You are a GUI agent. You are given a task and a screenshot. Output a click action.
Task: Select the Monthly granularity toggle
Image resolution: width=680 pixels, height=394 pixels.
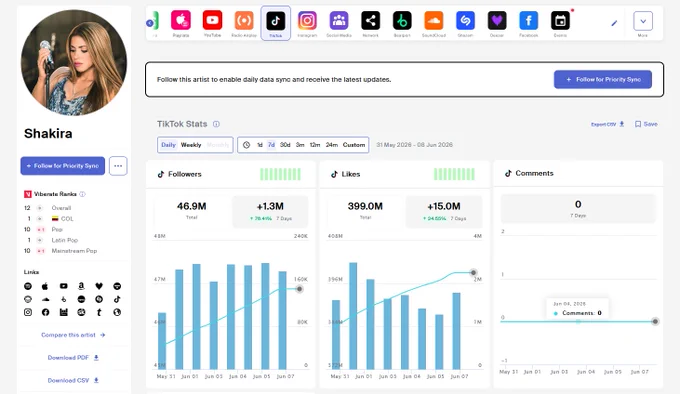(218, 145)
